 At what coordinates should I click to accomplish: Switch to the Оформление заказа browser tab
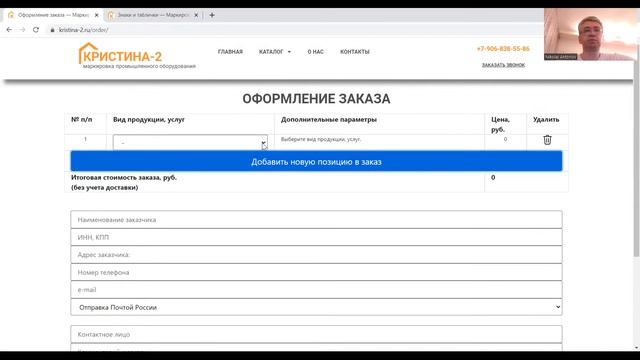click(52, 15)
